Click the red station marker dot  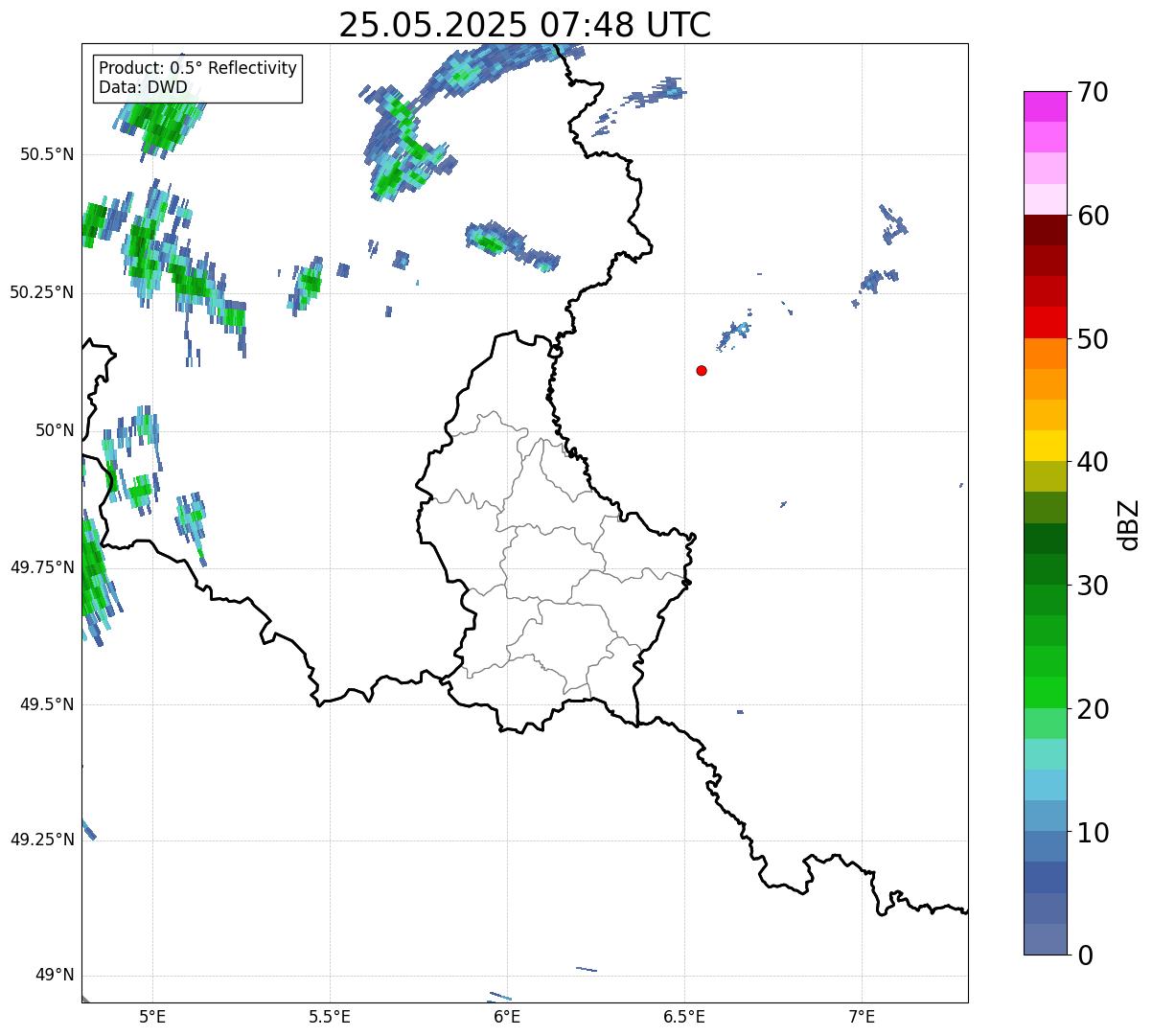(702, 370)
